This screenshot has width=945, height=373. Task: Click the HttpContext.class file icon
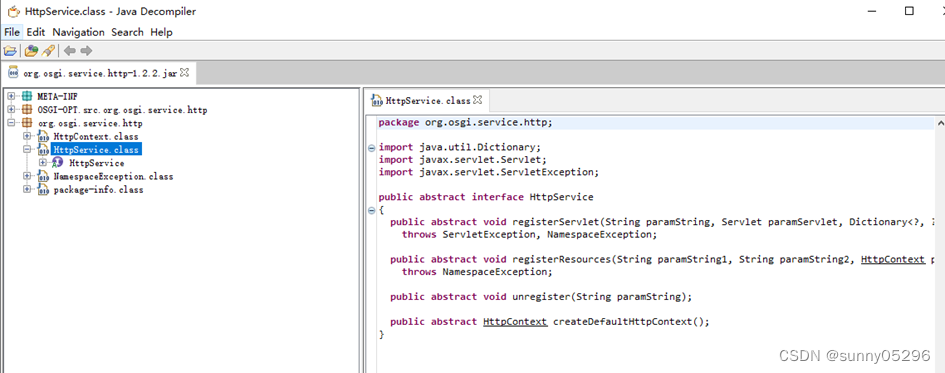coord(43,137)
